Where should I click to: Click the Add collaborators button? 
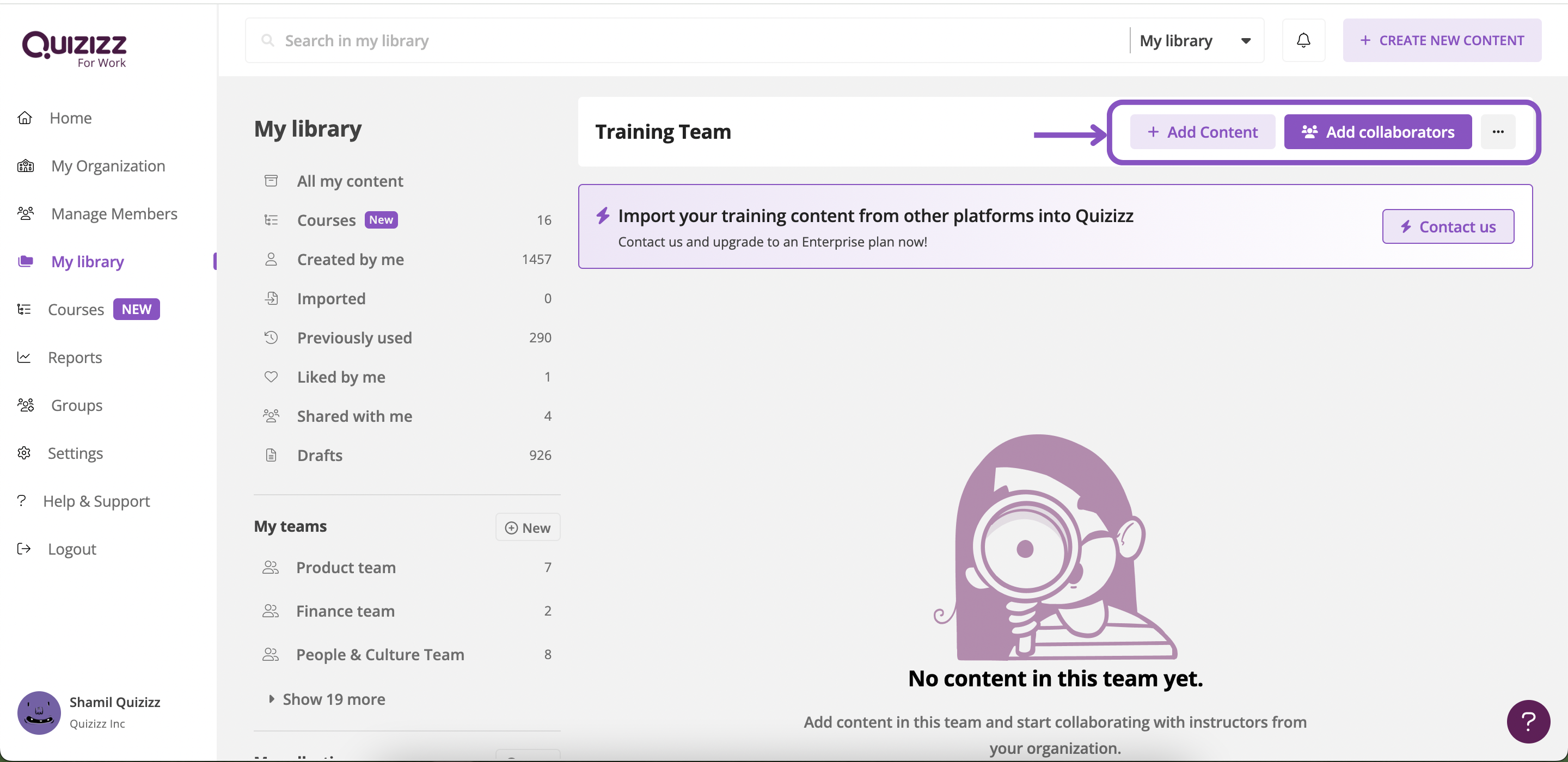tap(1377, 132)
